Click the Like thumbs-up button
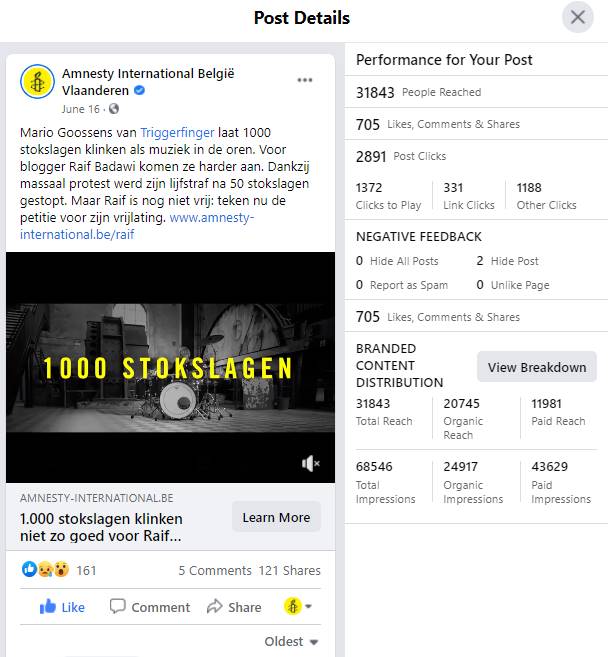Screen dimensions: 608x657 tap(62, 606)
